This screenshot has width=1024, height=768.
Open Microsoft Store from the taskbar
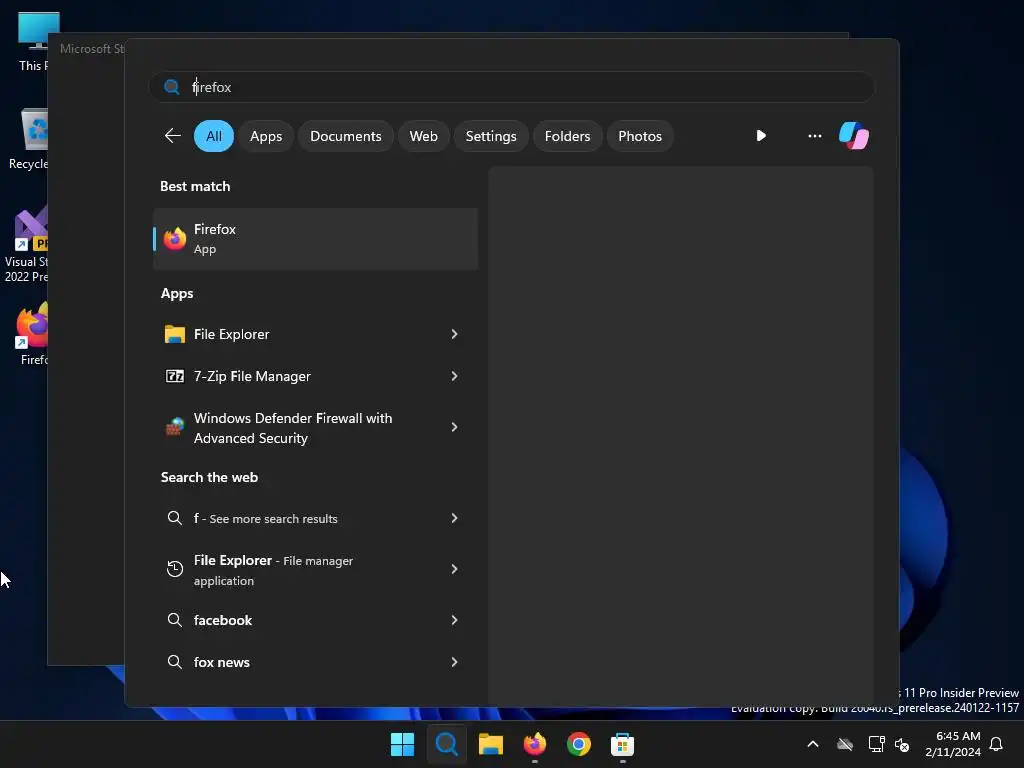(622, 744)
